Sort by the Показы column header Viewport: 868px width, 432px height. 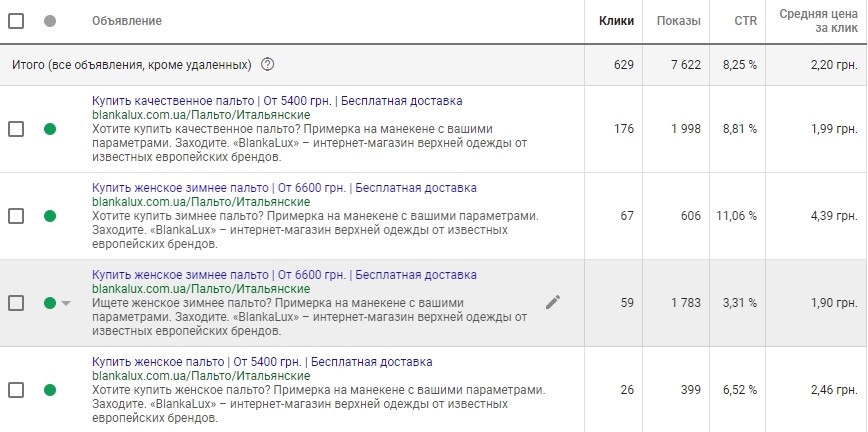pos(678,21)
